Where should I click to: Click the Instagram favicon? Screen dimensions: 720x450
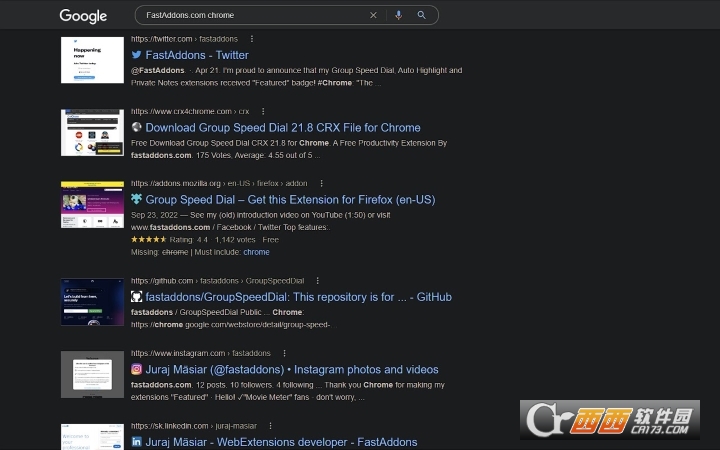coord(136,369)
